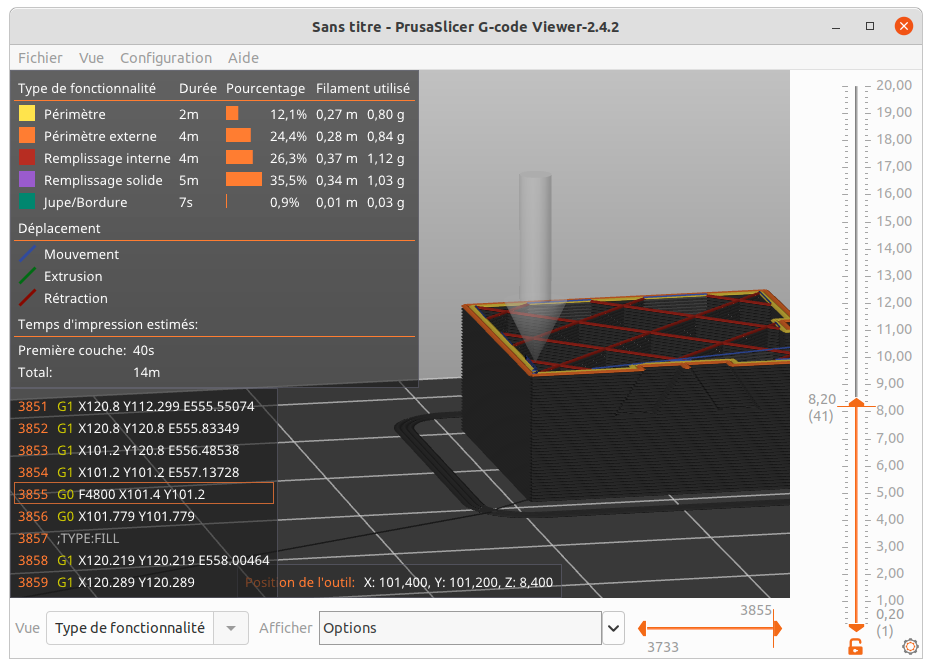The image size is (932, 668).
Task: Toggle Périmètre feature visibility label
Action: 74,114
